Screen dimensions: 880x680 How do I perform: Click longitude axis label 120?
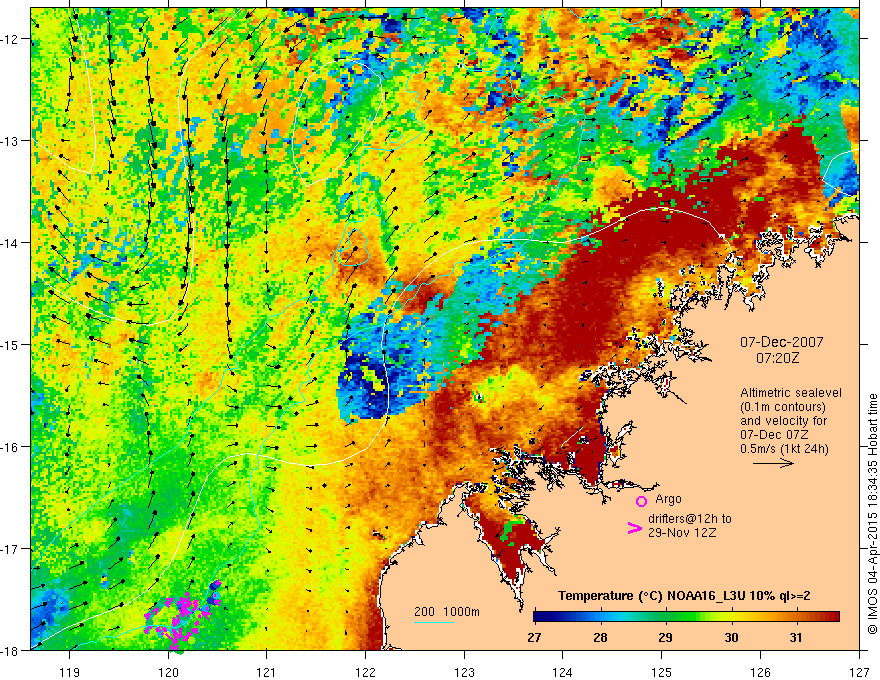(x=168, y=672)
